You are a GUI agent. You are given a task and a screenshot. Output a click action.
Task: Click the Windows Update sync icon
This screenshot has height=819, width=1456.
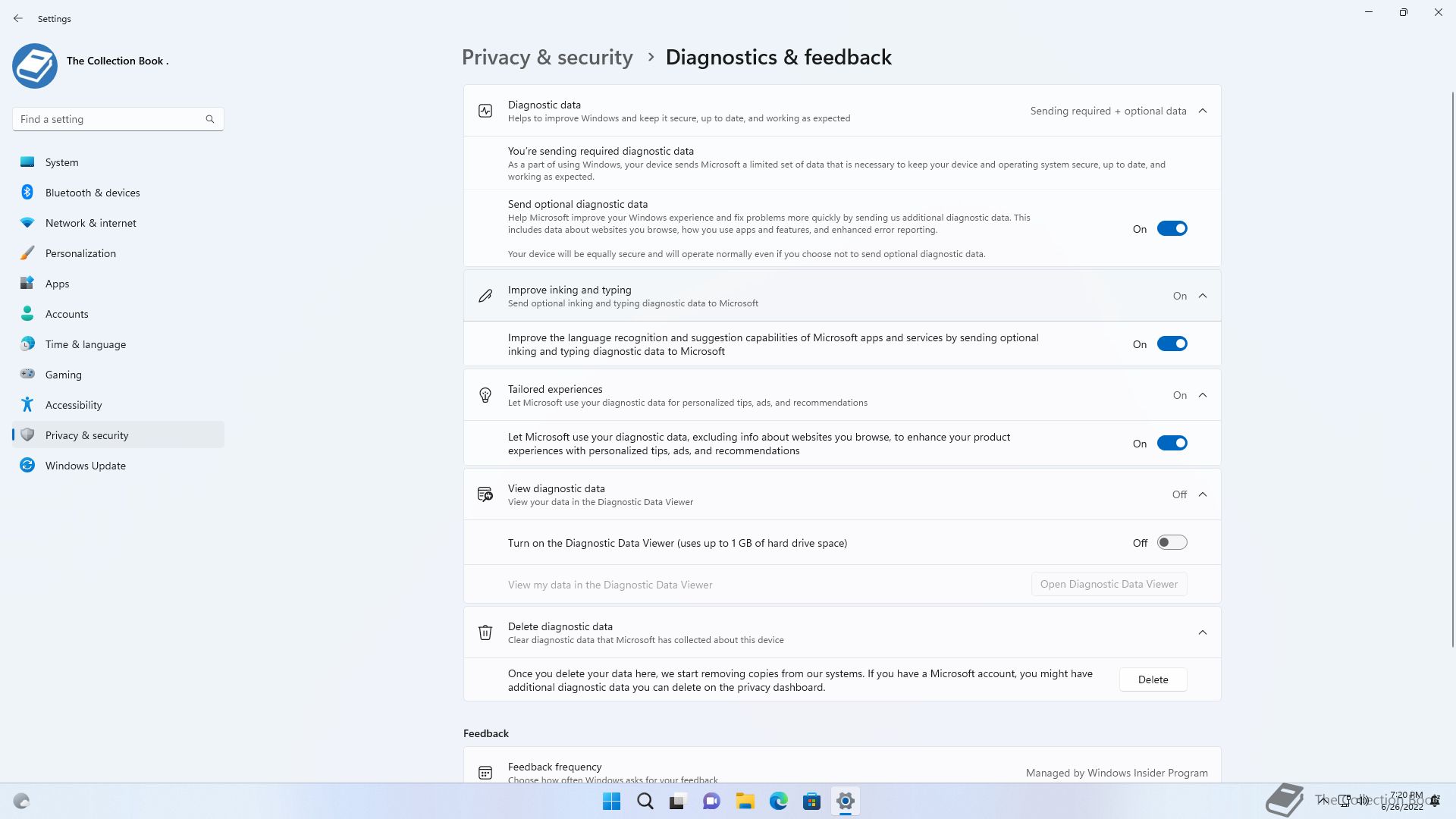coord(27,465)
